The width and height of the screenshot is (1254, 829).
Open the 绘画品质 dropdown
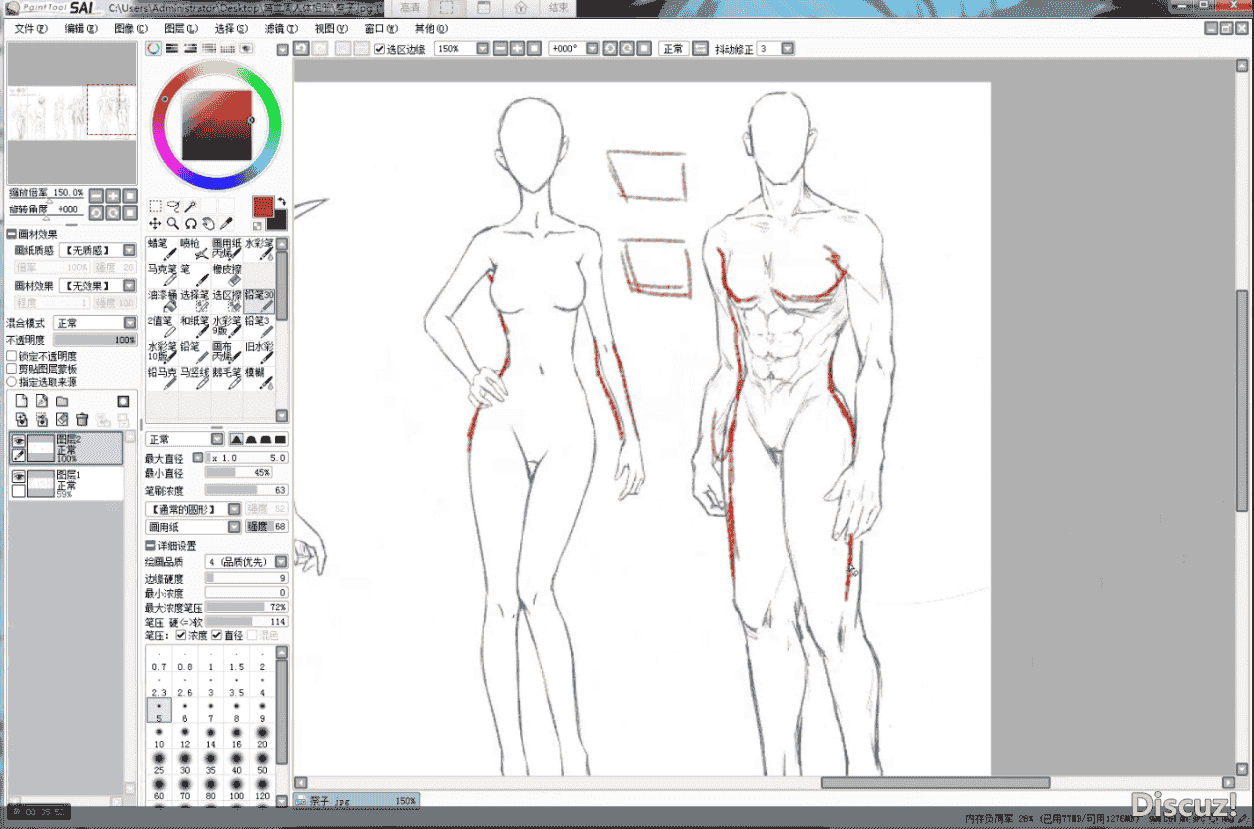click(246, 562)
